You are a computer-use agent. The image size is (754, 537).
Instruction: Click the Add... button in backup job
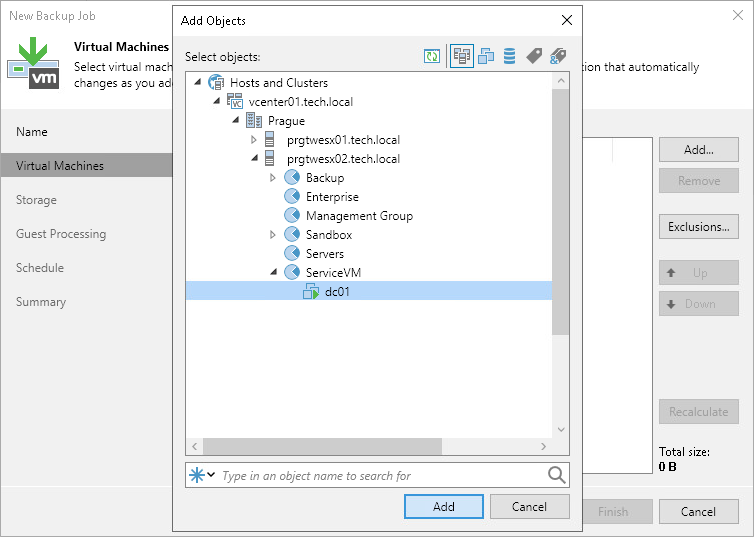pyautogui.click(x=698, y=150)
